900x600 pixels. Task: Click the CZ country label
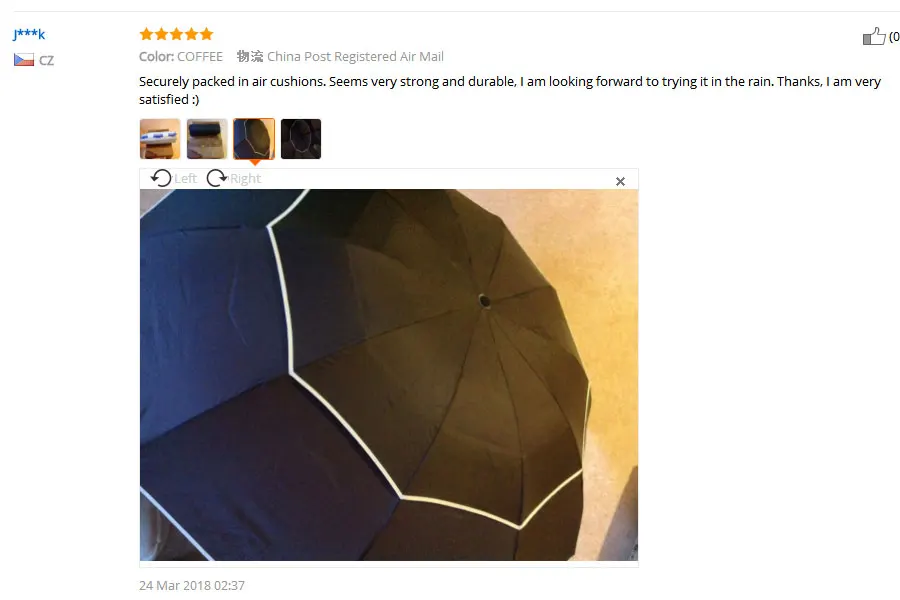46,60
